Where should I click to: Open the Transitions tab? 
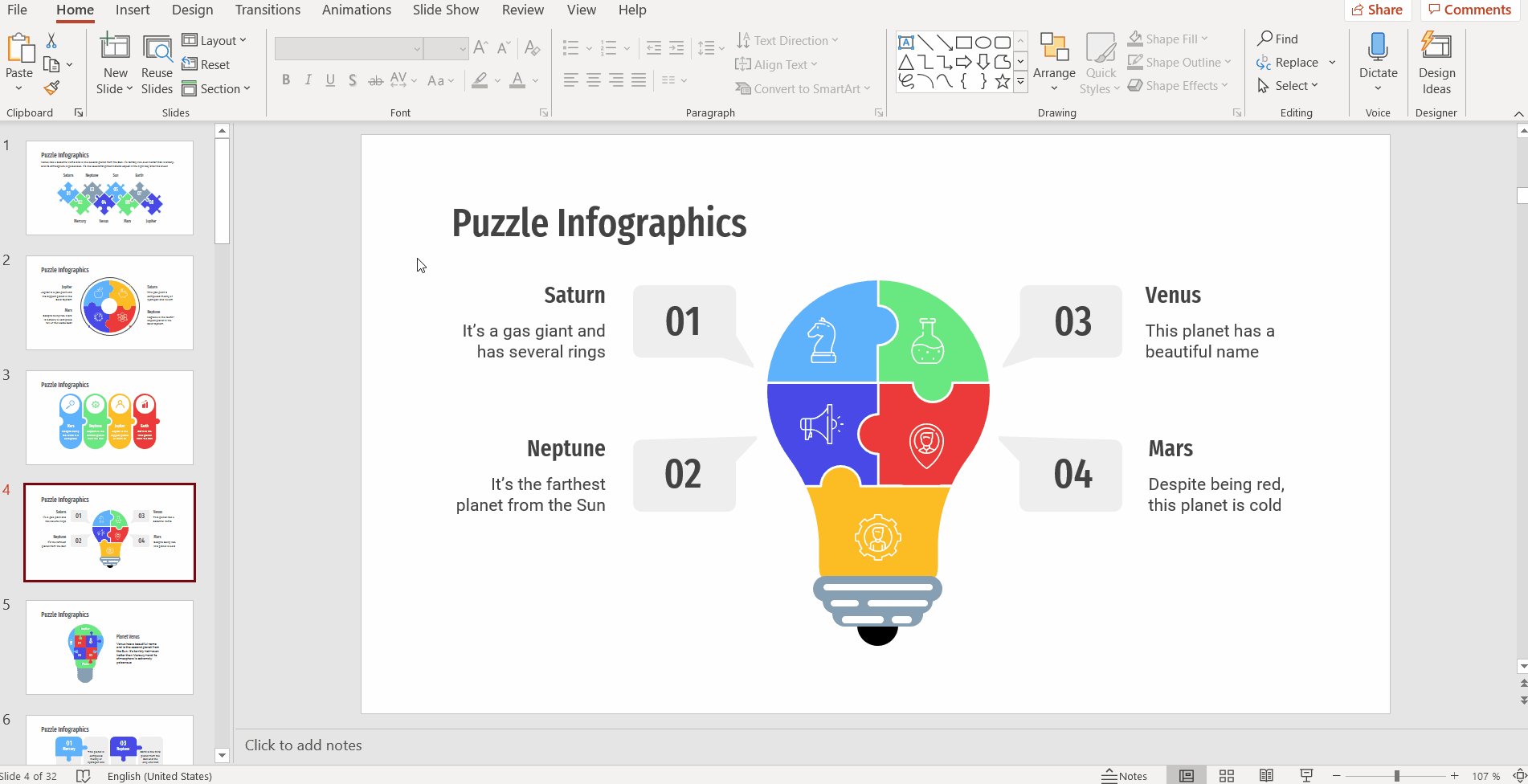[x=268, y=10]
